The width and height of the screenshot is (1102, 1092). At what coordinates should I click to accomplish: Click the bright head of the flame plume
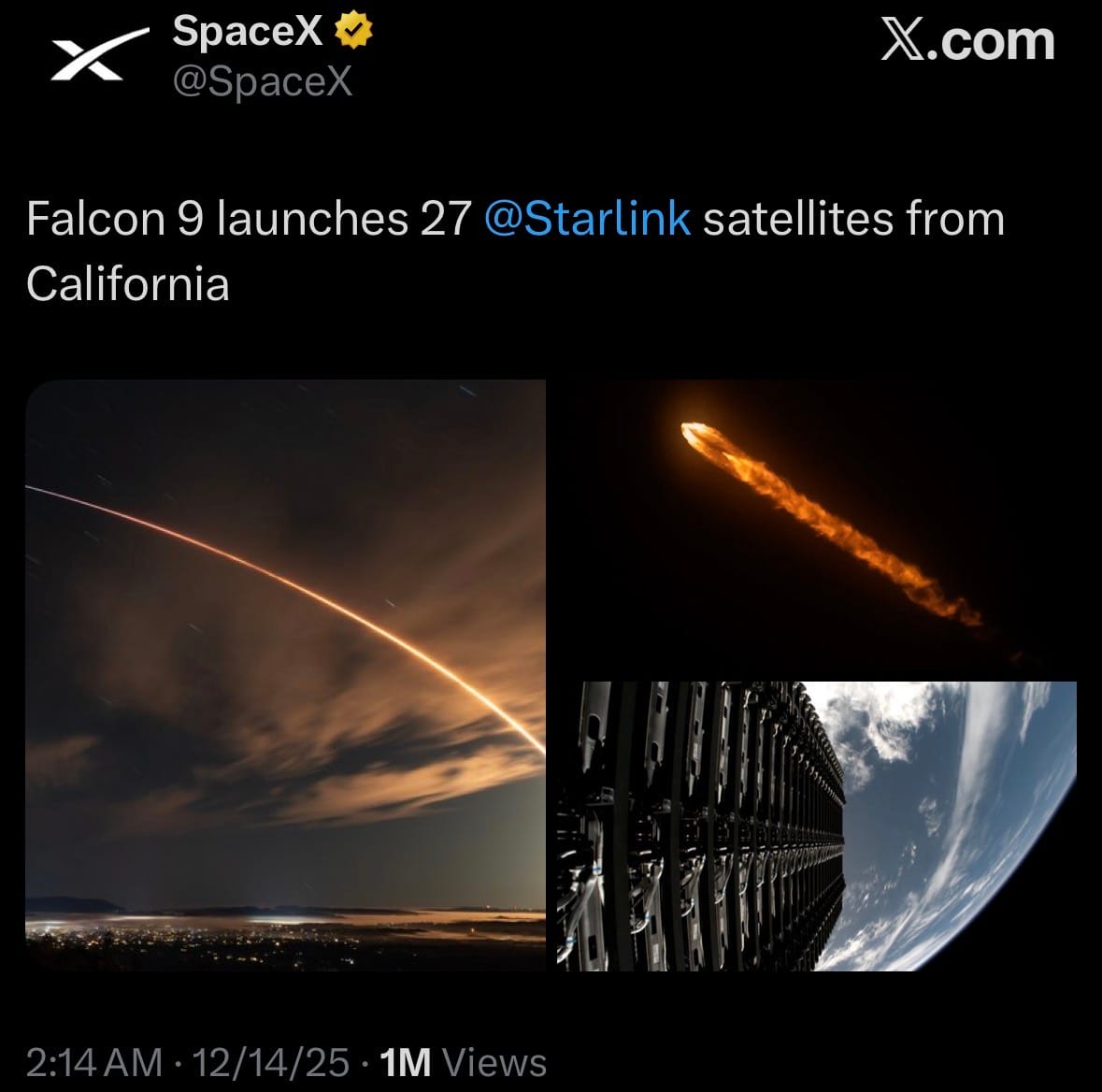coord(699,436)
